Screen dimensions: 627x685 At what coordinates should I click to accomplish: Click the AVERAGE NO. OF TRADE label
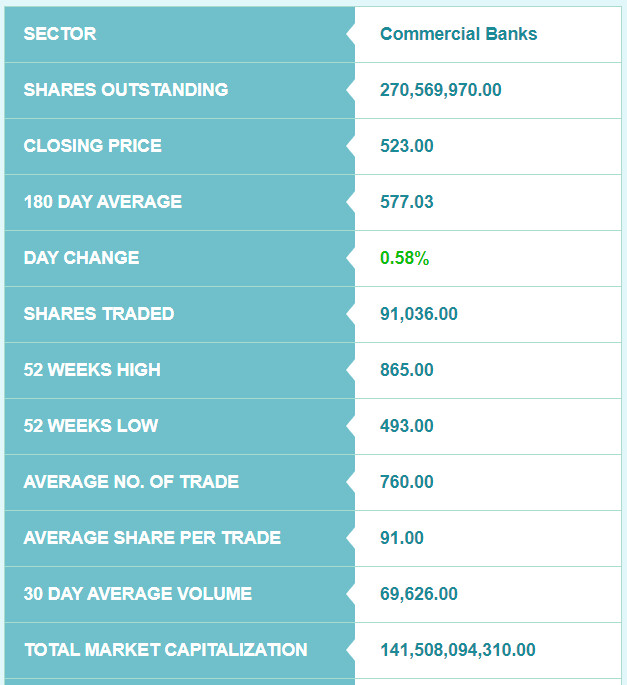tap(132, 481)
